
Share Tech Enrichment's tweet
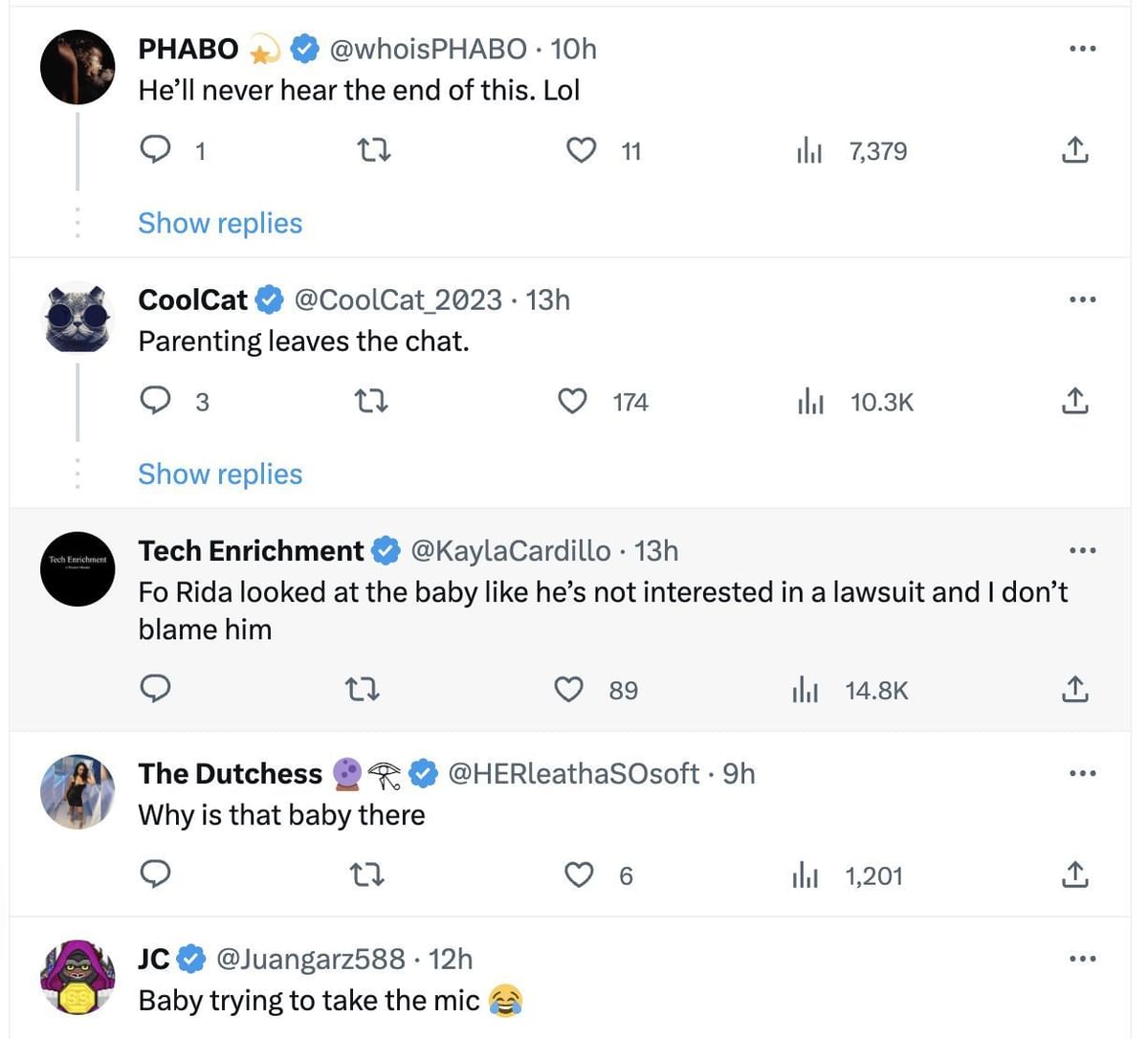[x=1074, y=690]
